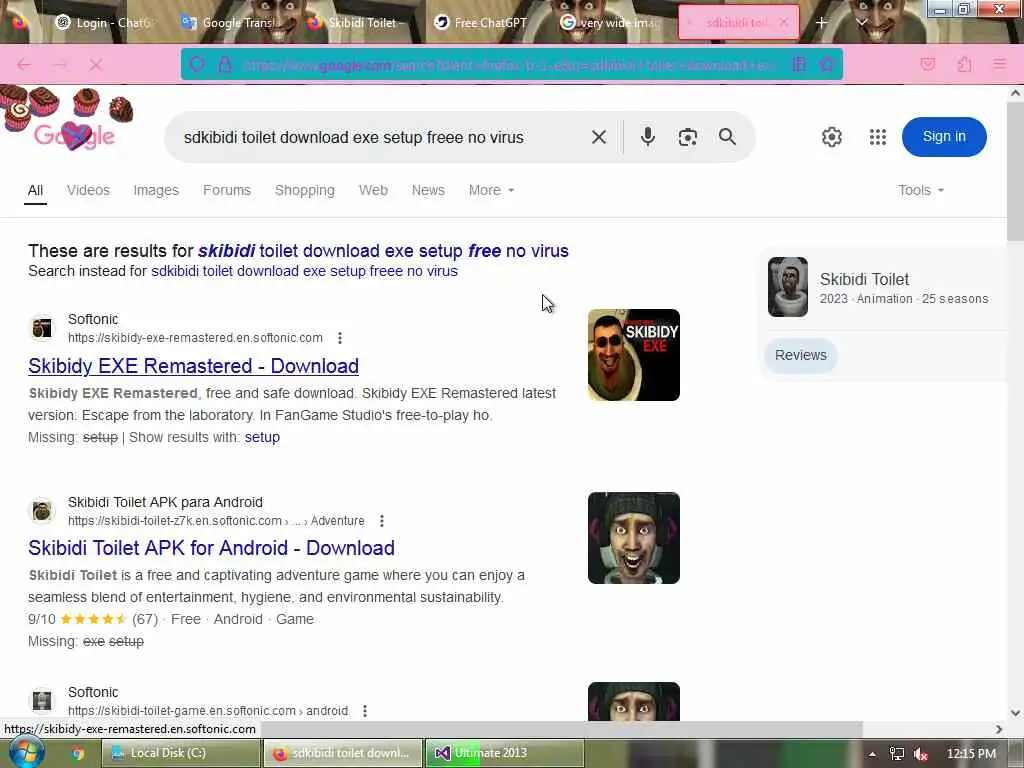
Task: Show hidden tray icons arrow
Action: coord(872,754)
